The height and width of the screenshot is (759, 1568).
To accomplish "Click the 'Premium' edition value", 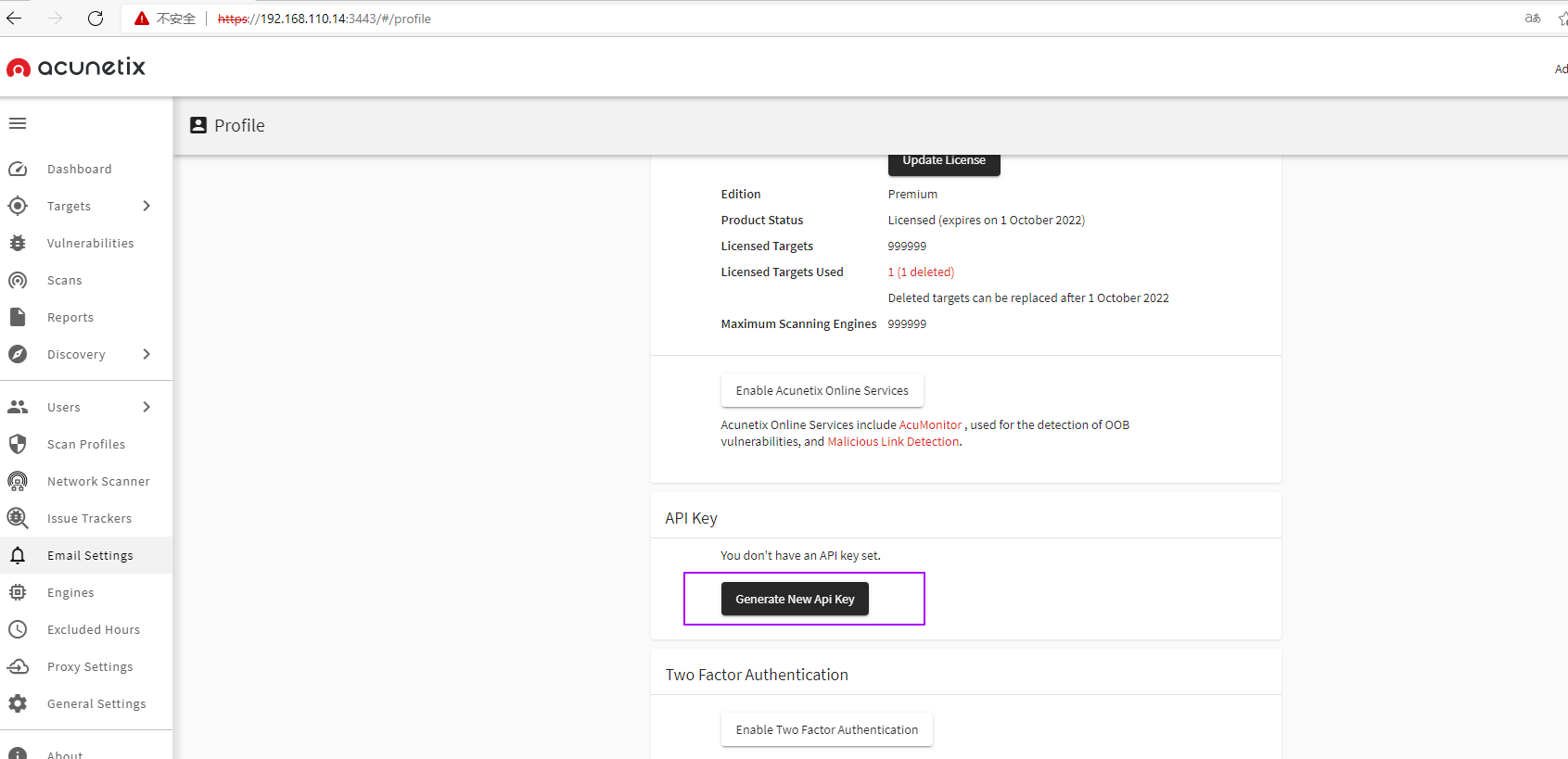I will (912, 194).
